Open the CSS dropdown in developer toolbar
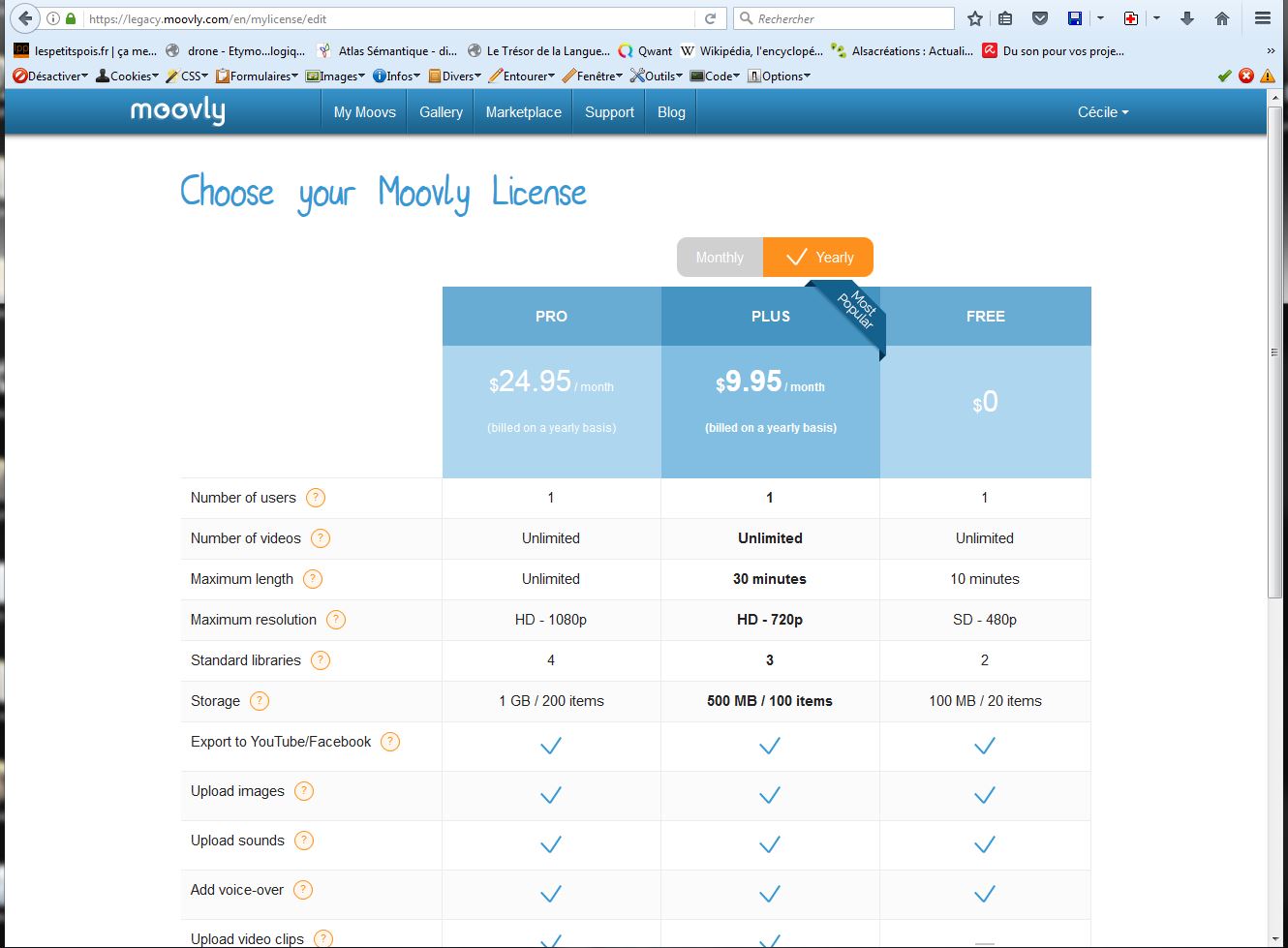This screenshot has width=1288, height=948. (187, 76)
